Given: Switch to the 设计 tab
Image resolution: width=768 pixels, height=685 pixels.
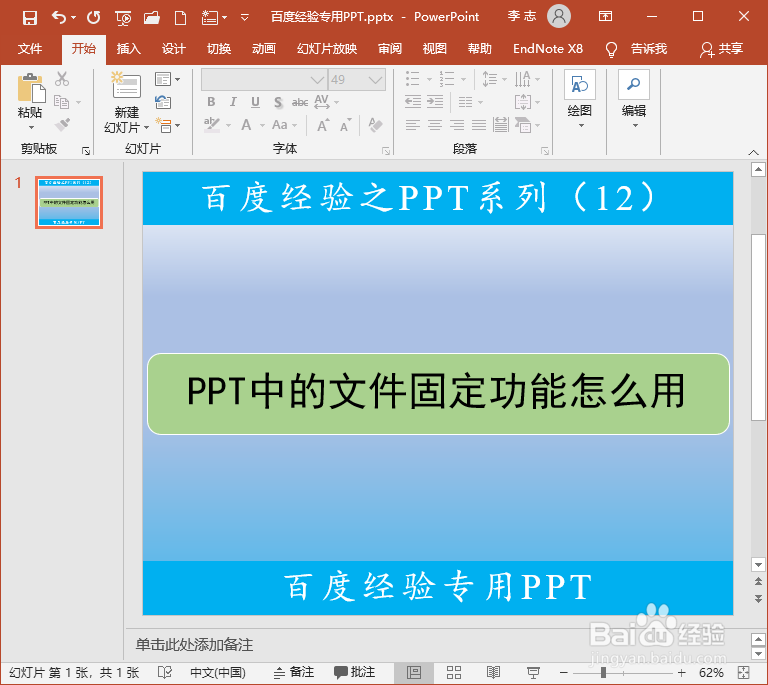Looking at the screenshot, I should coord(173,49).
